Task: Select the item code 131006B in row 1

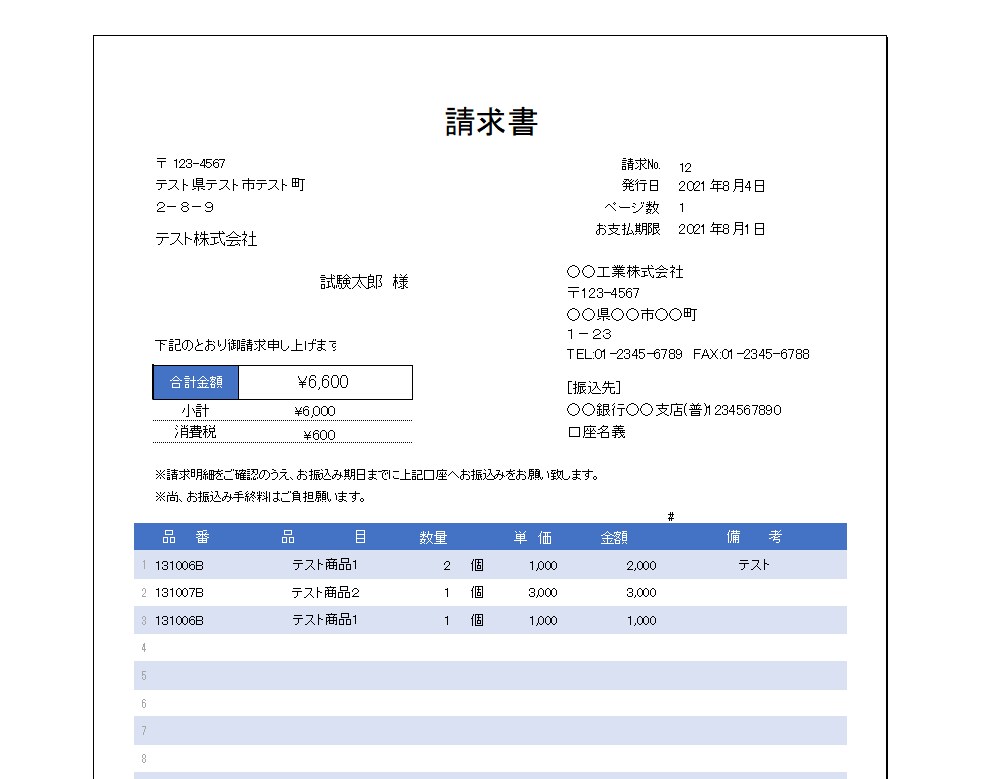Action: tap(179, 565)
